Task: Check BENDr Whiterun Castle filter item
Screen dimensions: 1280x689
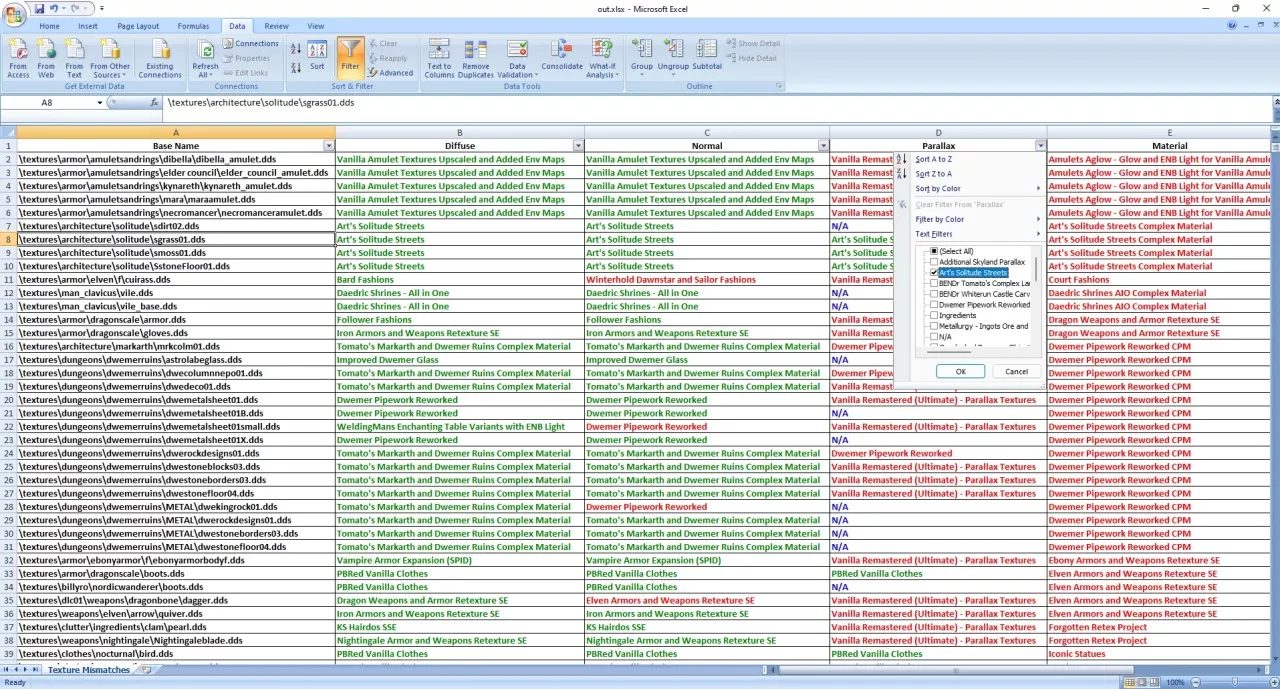Action: click(934, 294)
